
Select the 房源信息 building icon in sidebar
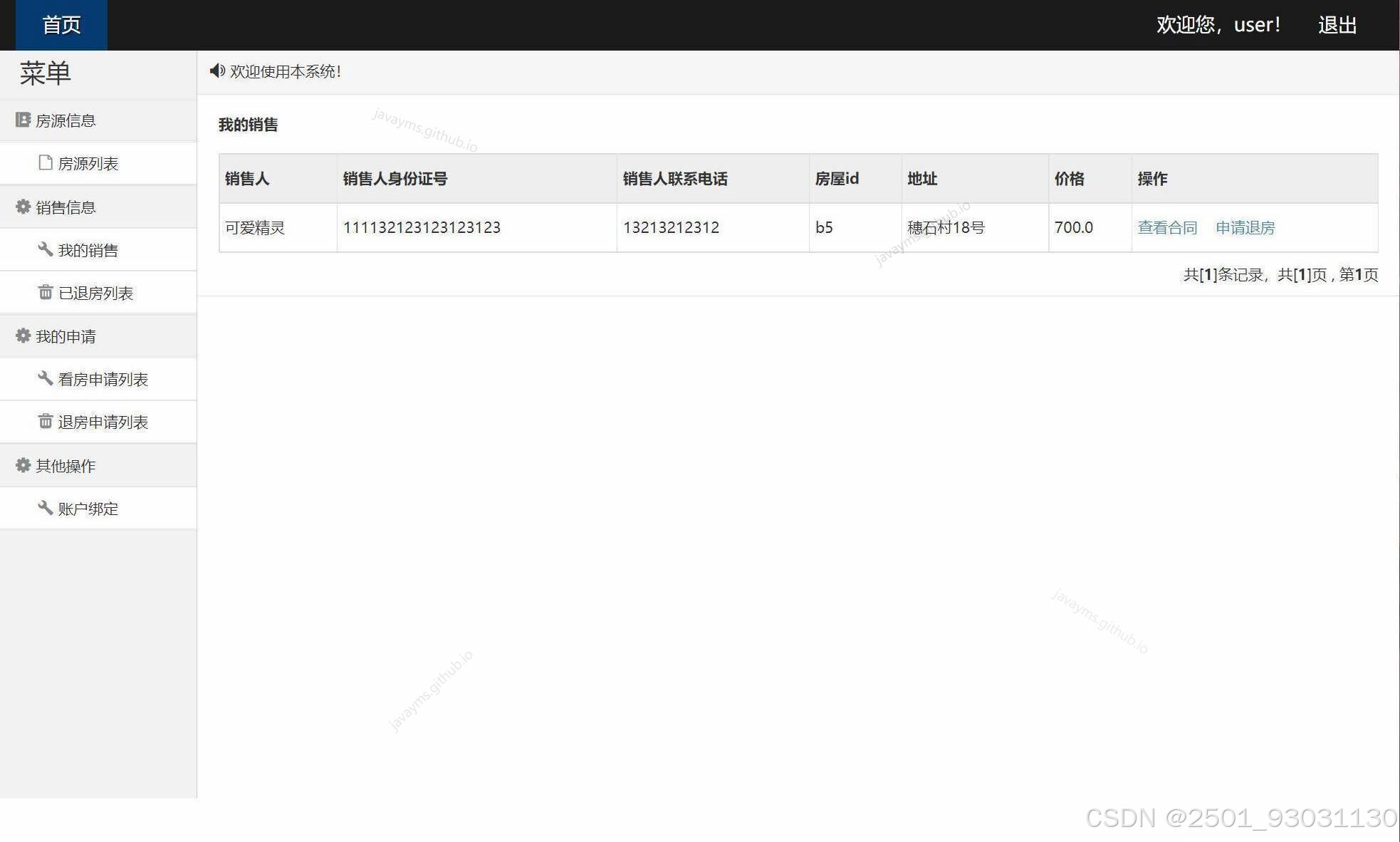click(22, 120)
